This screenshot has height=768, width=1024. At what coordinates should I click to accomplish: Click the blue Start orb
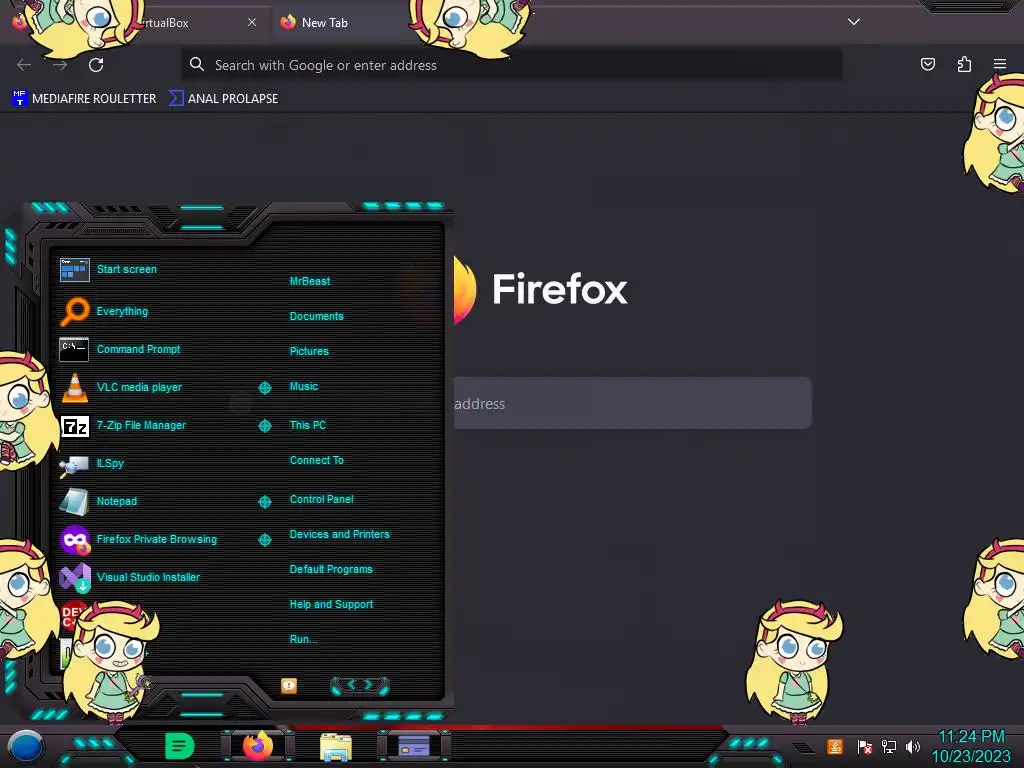click(25, 746)
